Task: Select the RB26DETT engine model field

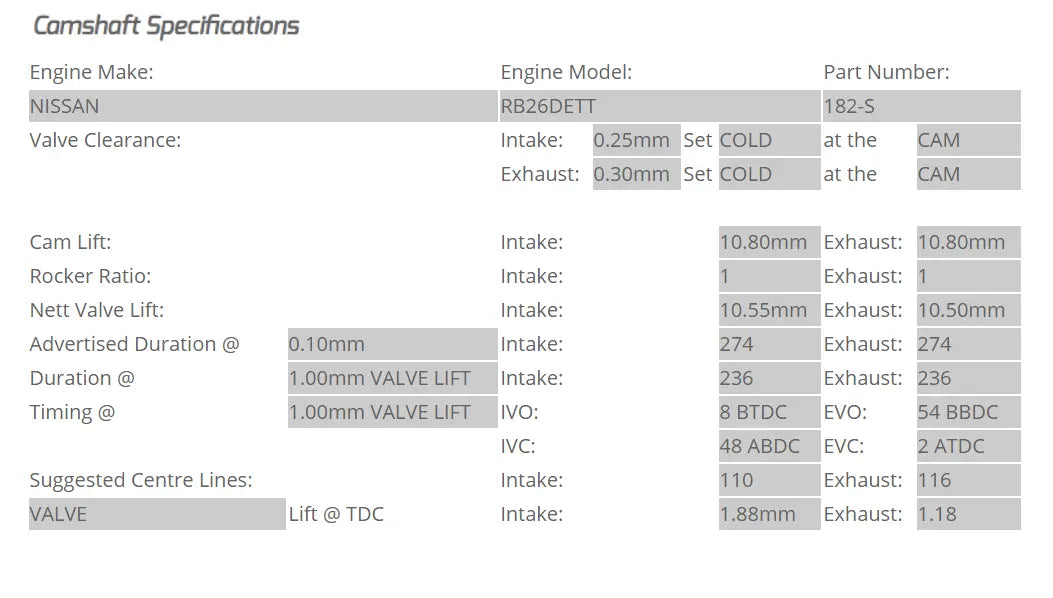Action: point(659,106)
